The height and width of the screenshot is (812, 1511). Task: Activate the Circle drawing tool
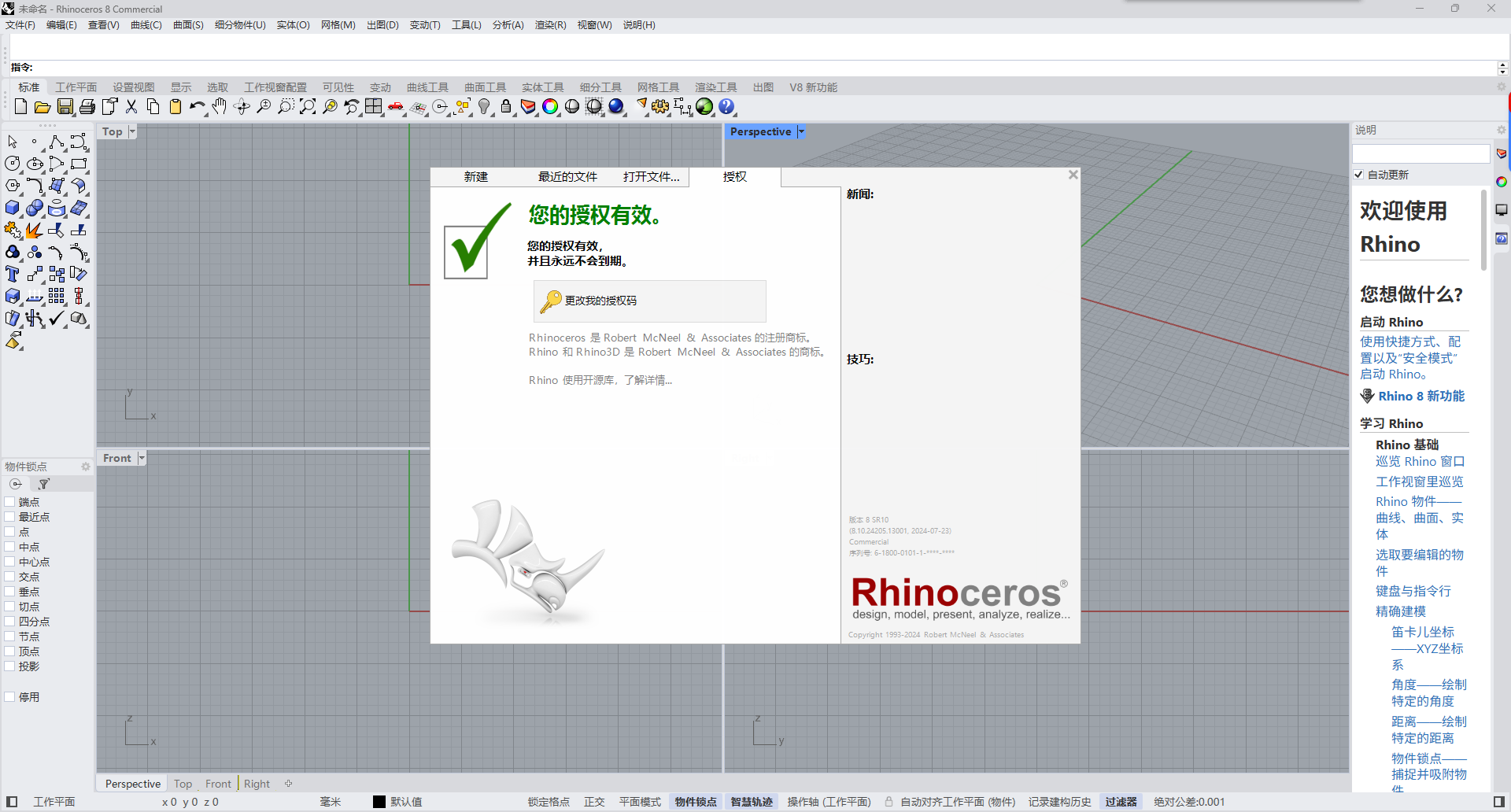pyautogui.click(x=12, y=164)
